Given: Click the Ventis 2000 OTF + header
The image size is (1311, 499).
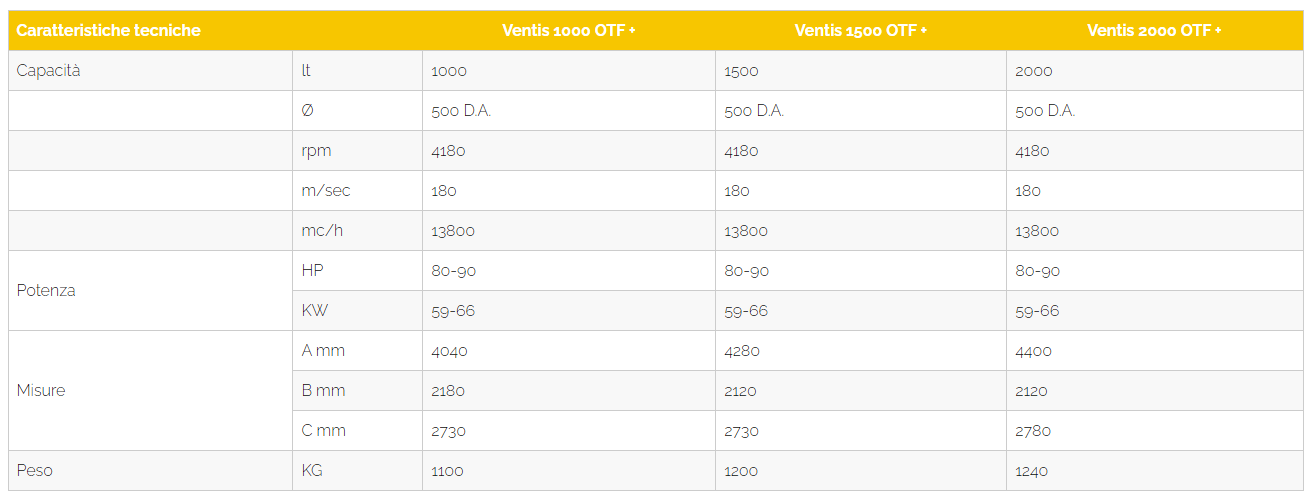Looking at the screenshot, I should pos(1154,30).
